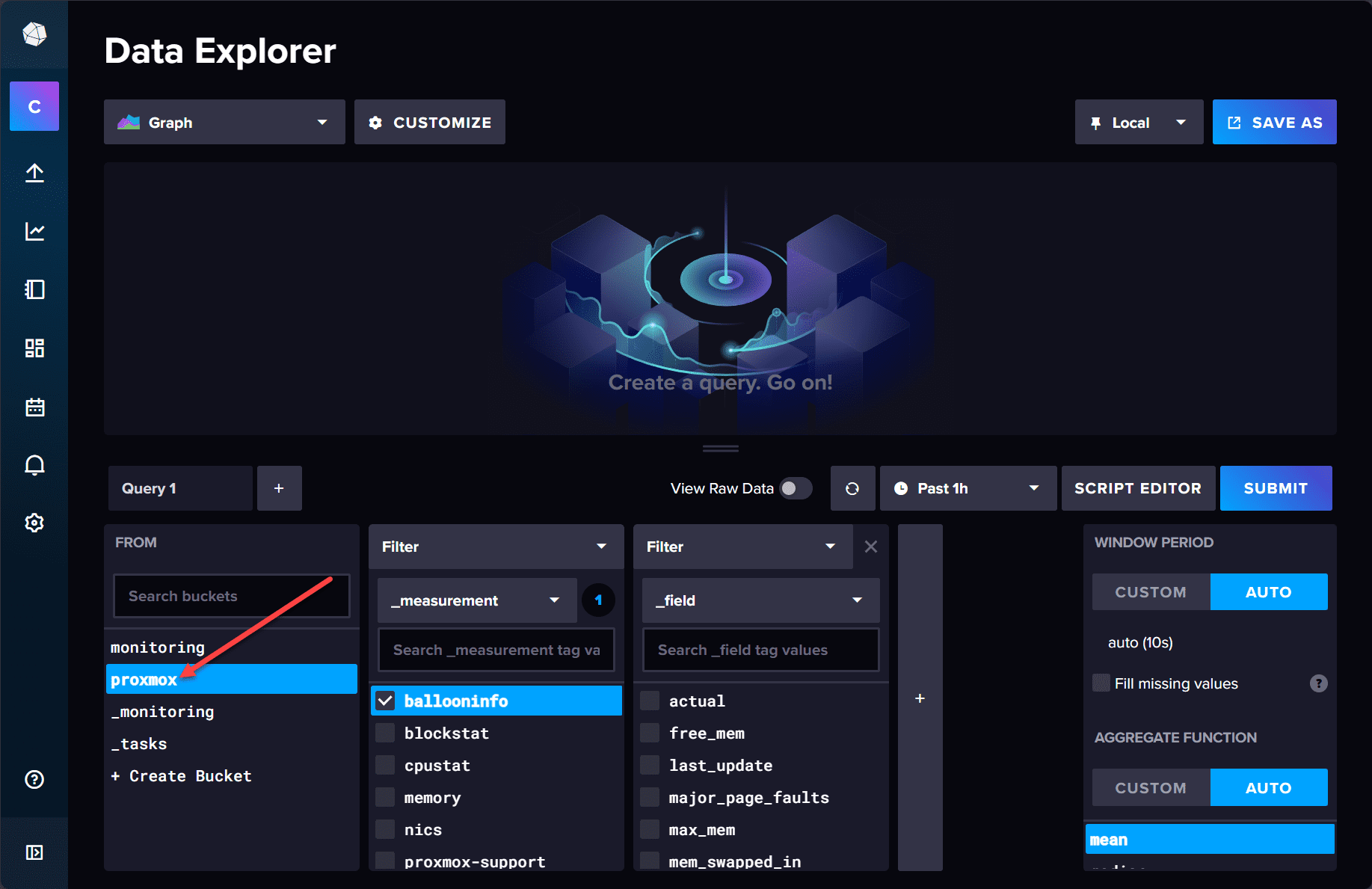Viewport: 1372px width, 889px height.
Task: Click the InfluxDB logo at top left
Action: (x=34, y=34)
